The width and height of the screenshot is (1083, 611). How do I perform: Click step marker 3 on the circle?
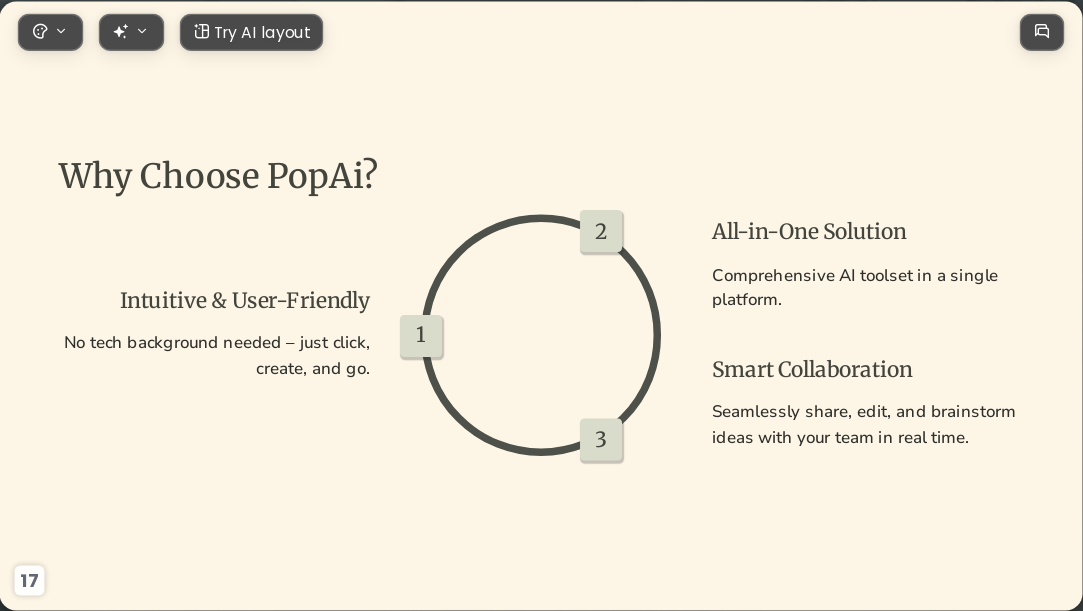pos(601,440)
